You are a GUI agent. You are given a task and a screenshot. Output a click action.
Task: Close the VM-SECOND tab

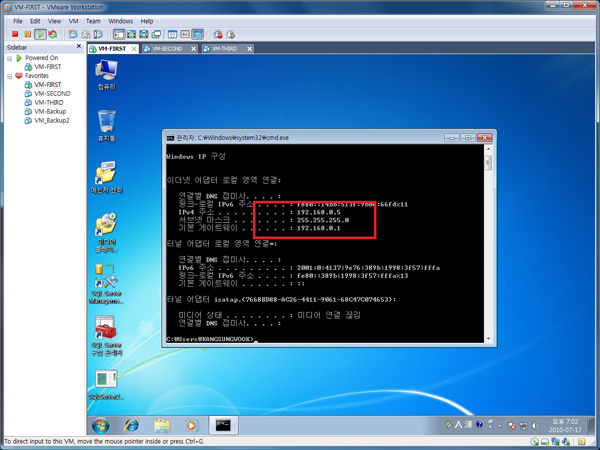(x=194, y=49)
